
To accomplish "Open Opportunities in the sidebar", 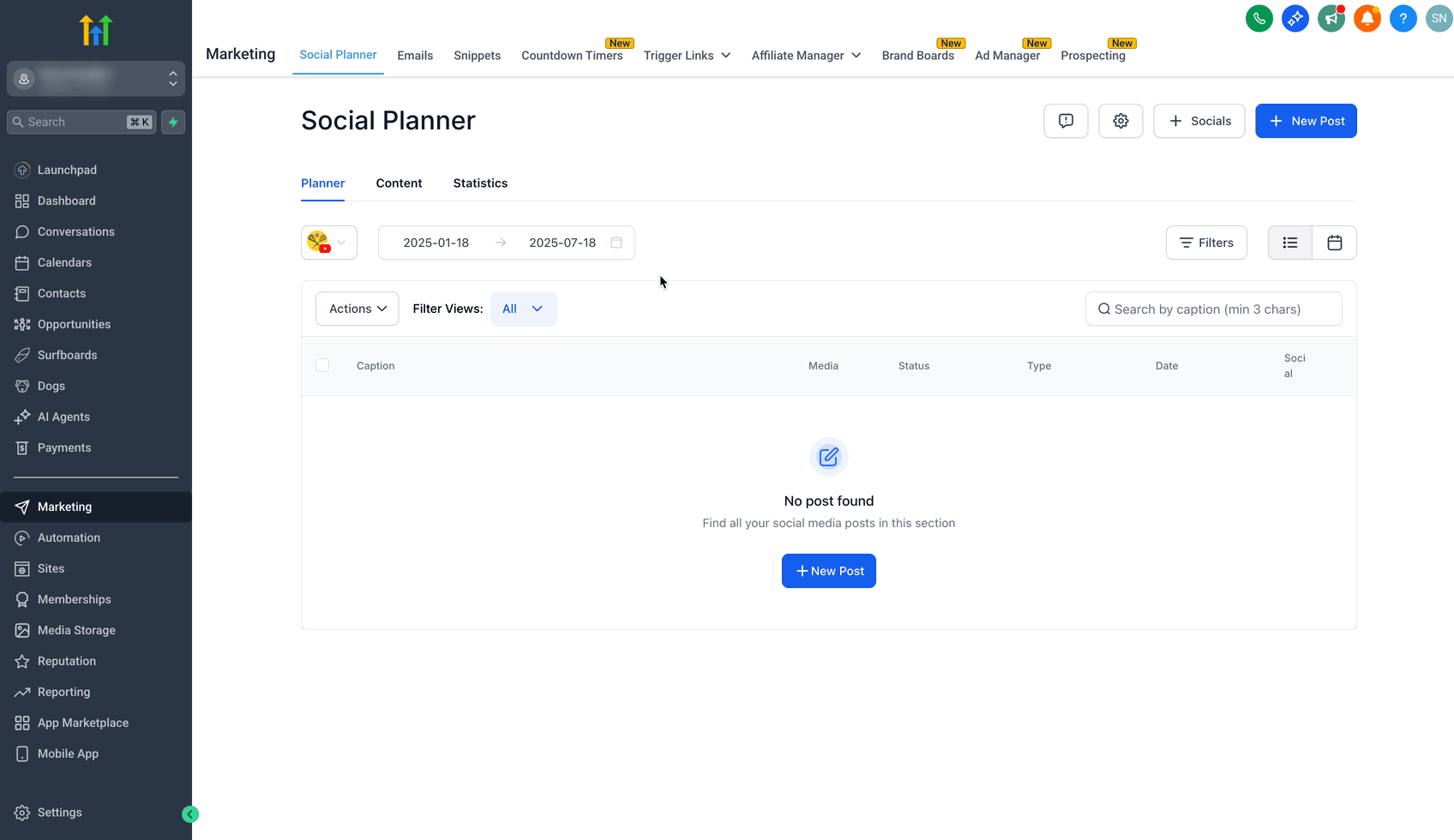I will [96, 324].
